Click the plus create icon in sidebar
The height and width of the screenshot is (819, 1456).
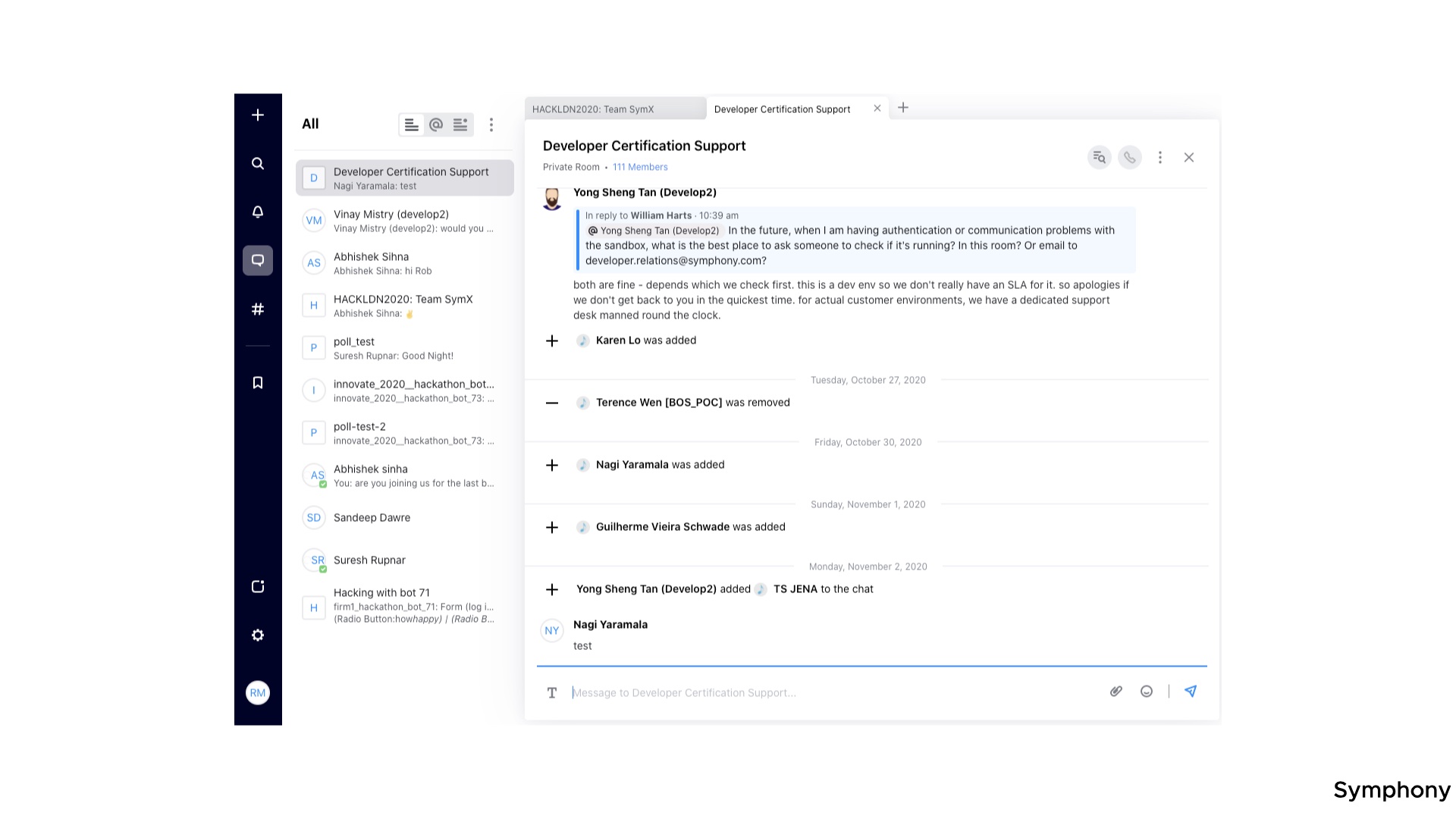258,115
